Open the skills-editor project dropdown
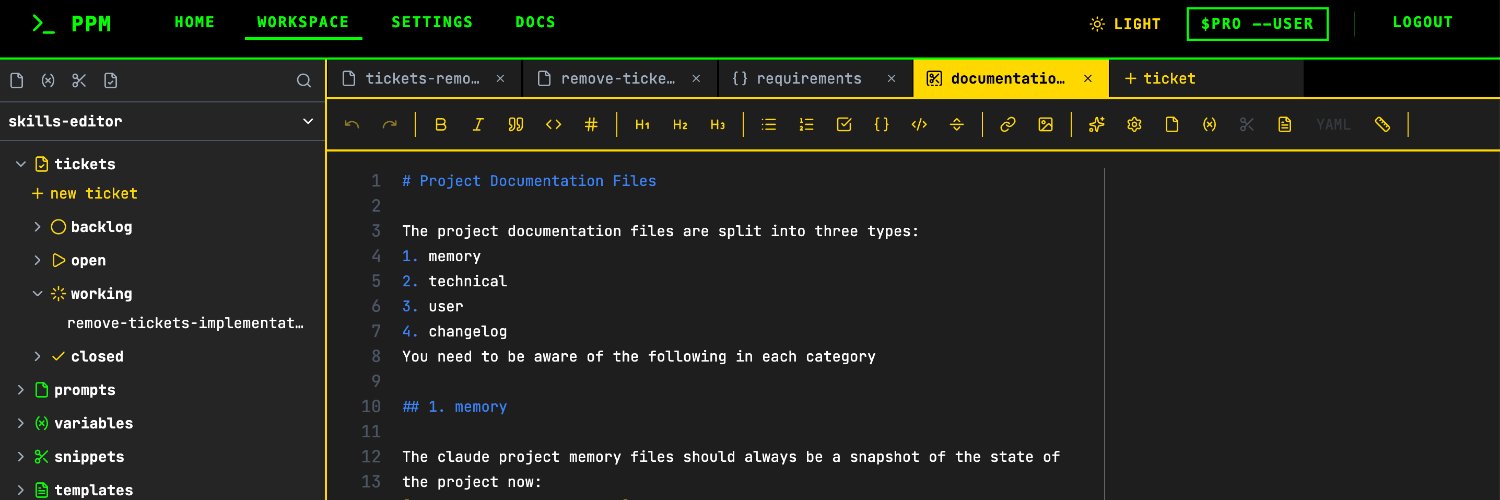Image resolution: width=1500 pixels, height=500 pixels. coord(162,122)
